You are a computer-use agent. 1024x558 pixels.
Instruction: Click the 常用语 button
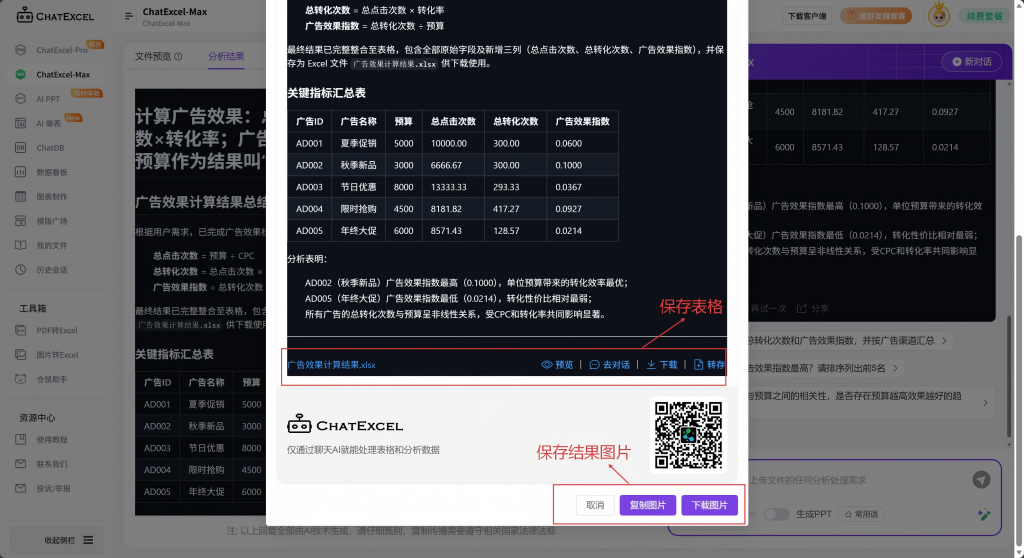tap(861, 514)
